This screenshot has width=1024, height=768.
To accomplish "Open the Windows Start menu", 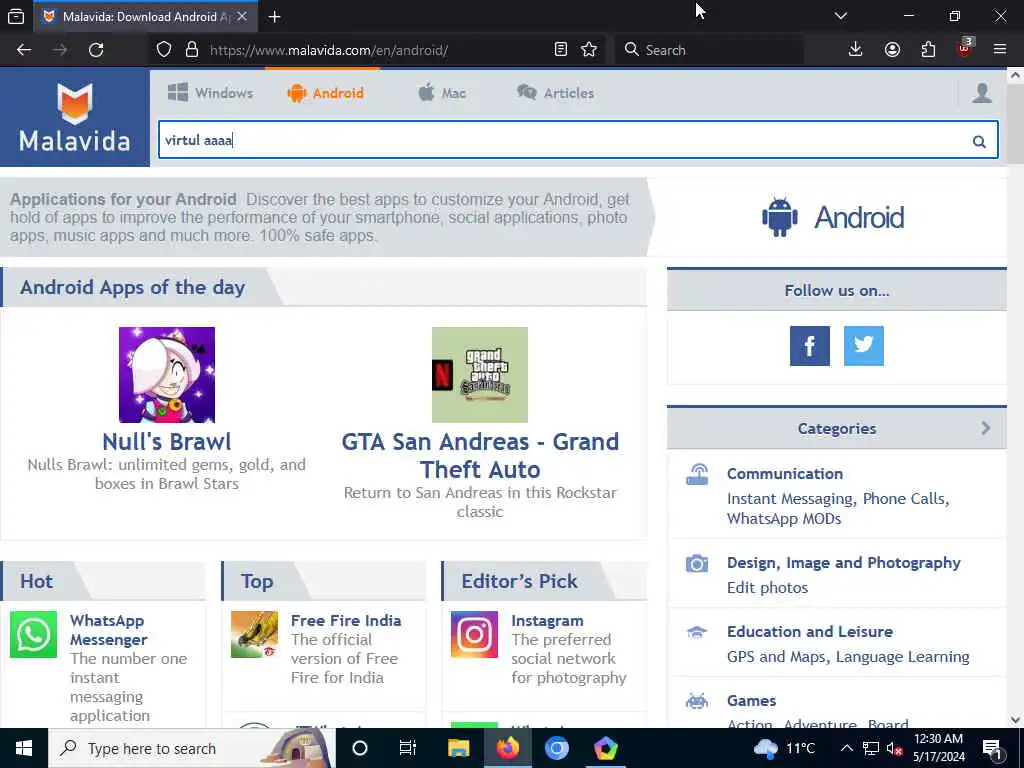I will (x=24, y=748).
